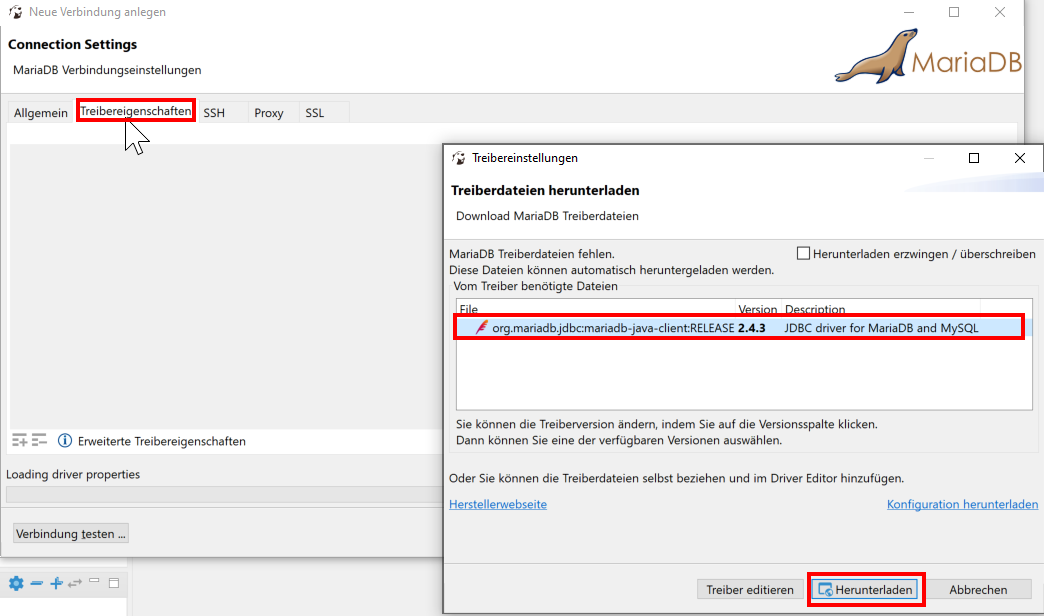
Task: Open the Treibereigenschaften tab
Action: point(135,112)
